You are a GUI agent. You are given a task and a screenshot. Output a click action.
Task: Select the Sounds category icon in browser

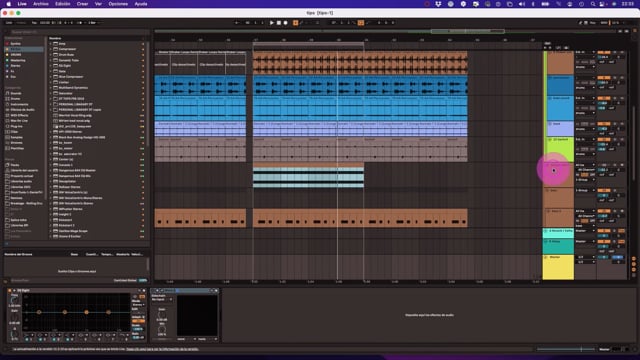pyautogui.click(x=7, y=93)
